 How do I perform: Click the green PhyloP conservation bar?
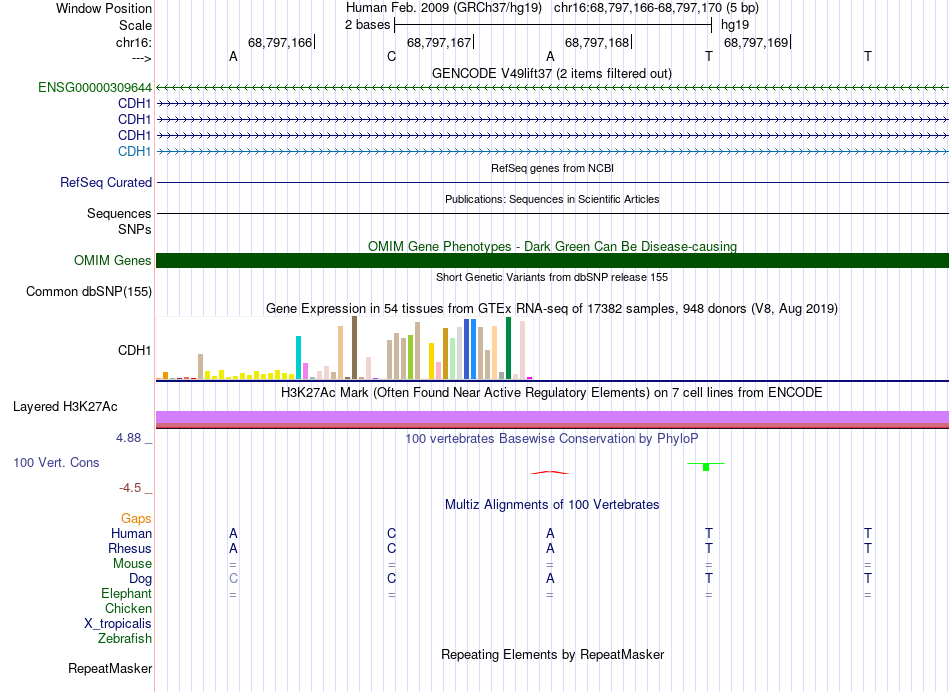pyautogui.click(x=706, y=467)
